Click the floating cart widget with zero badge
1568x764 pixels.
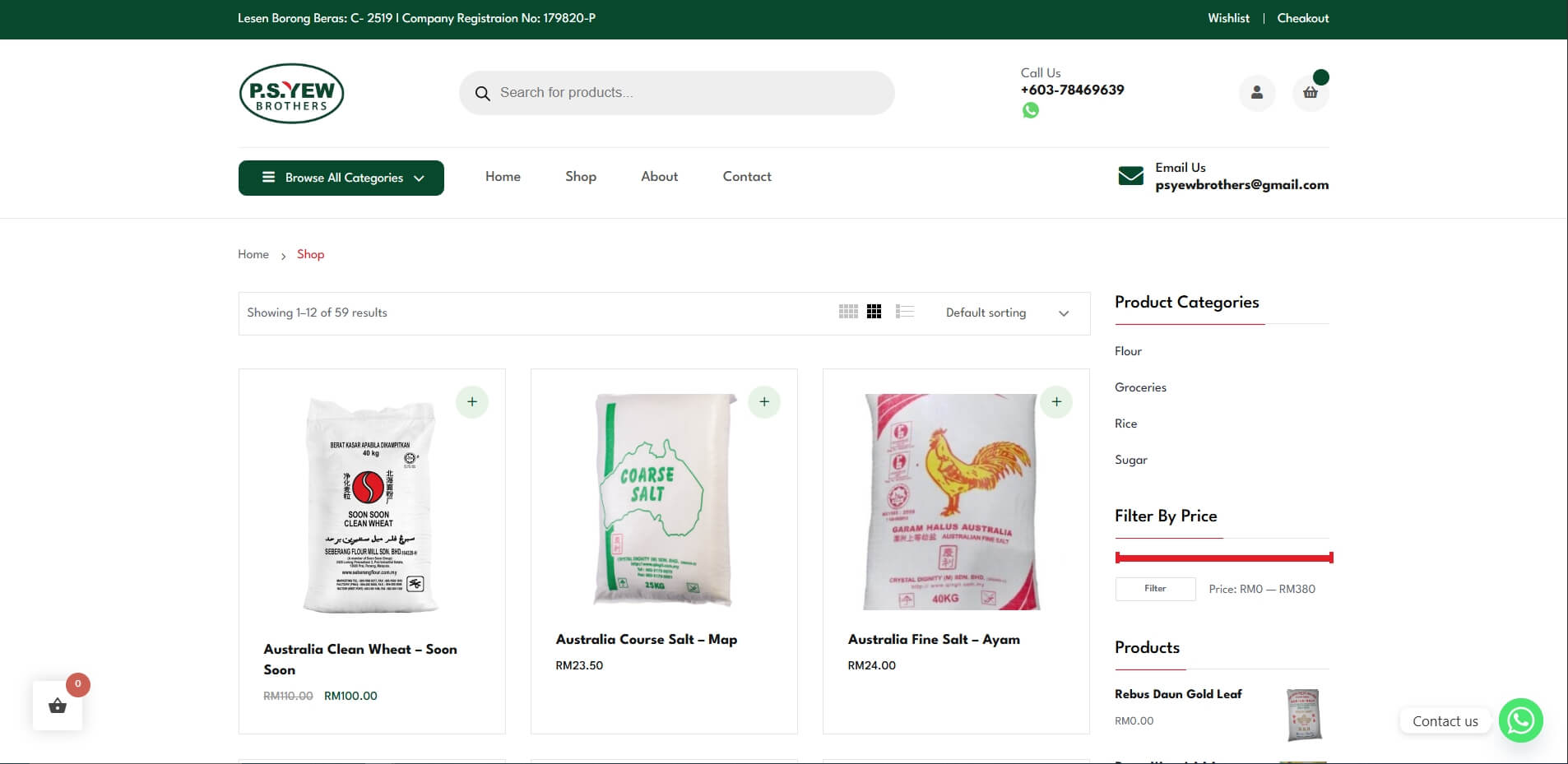click(58, 706)
